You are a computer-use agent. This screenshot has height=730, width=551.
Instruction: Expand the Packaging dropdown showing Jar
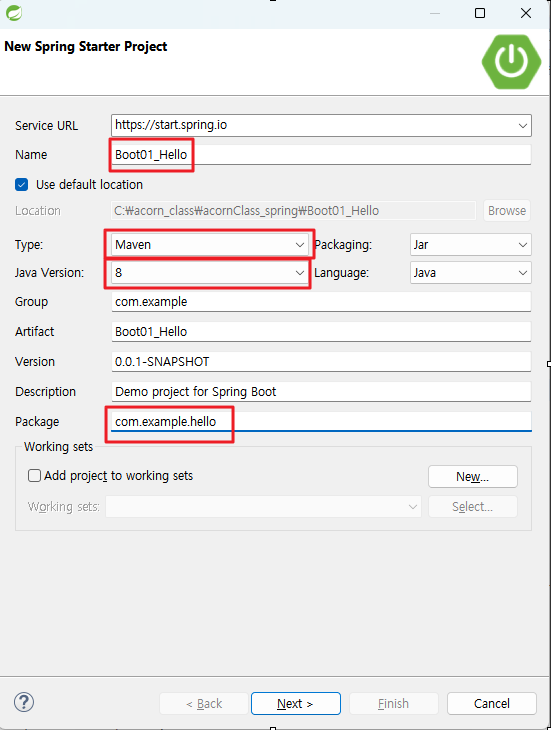[x=470, y=245]
